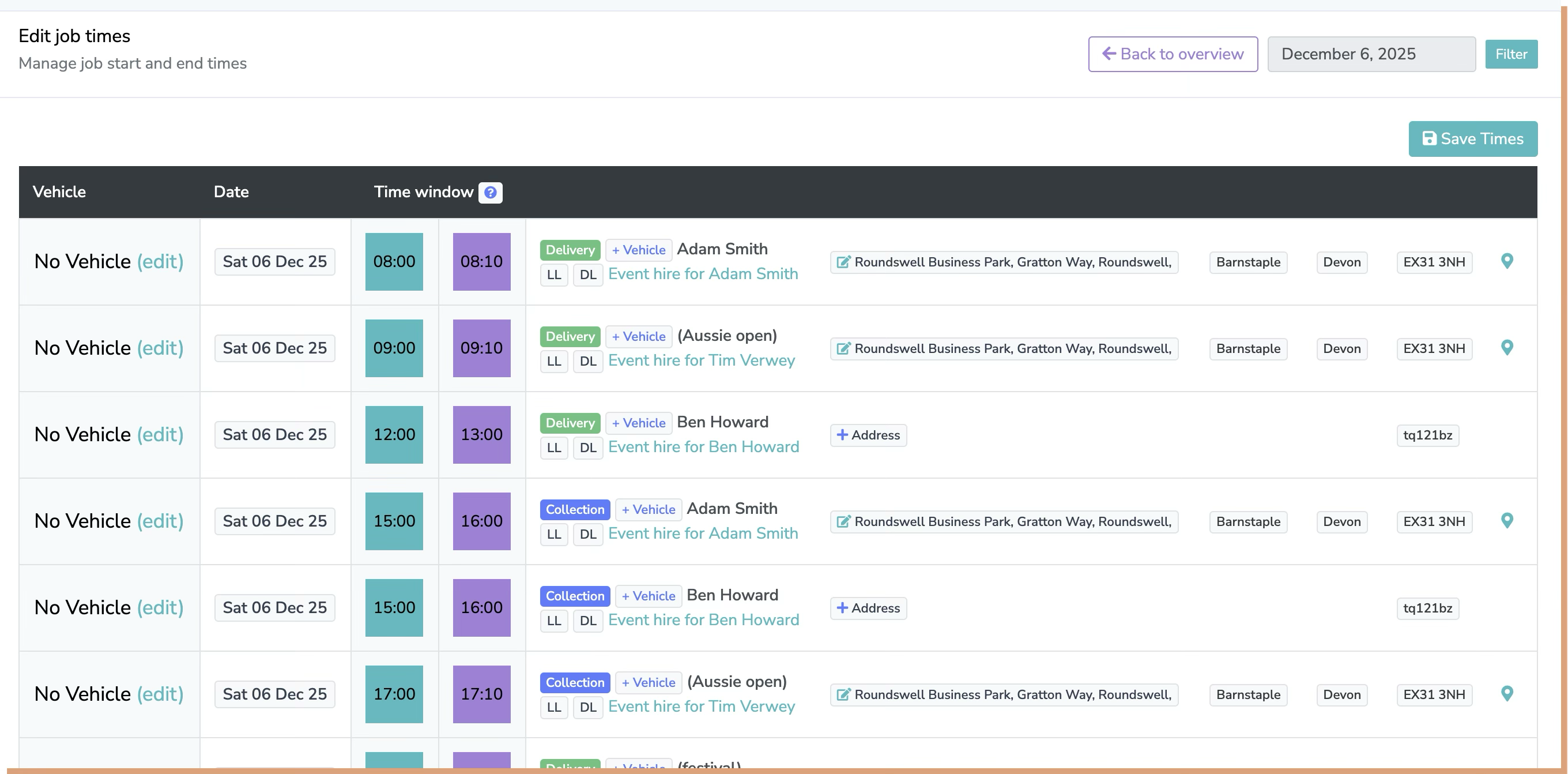Toggle DL on Ben Howard collection row

point(588,621)
